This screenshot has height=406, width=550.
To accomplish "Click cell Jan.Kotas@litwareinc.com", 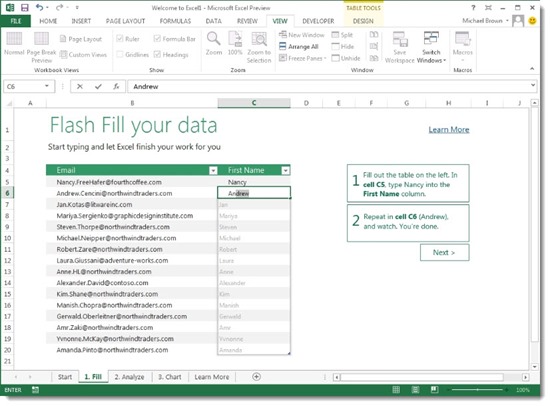I will click(132, 204).
